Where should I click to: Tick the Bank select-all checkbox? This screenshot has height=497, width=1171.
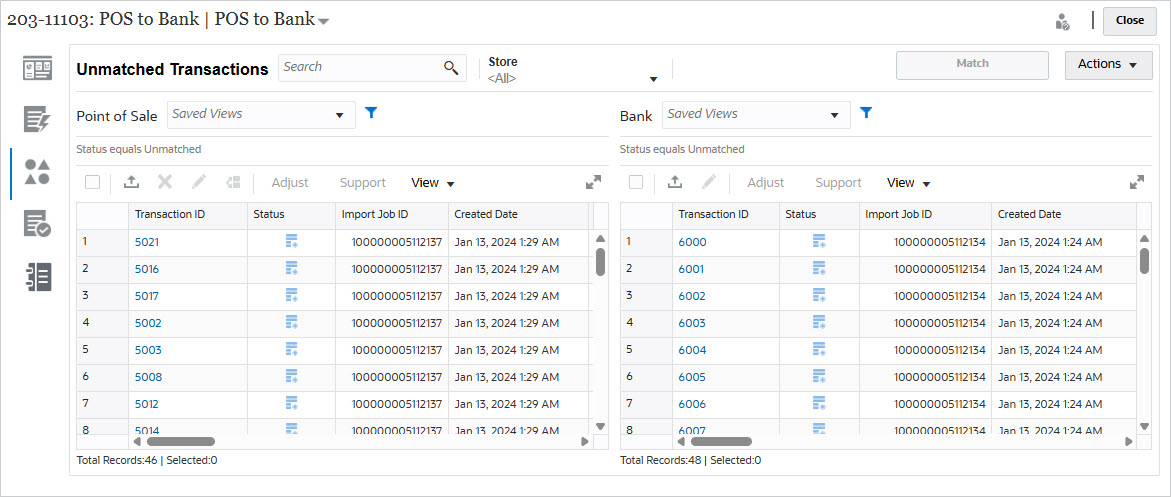[635, 183]
